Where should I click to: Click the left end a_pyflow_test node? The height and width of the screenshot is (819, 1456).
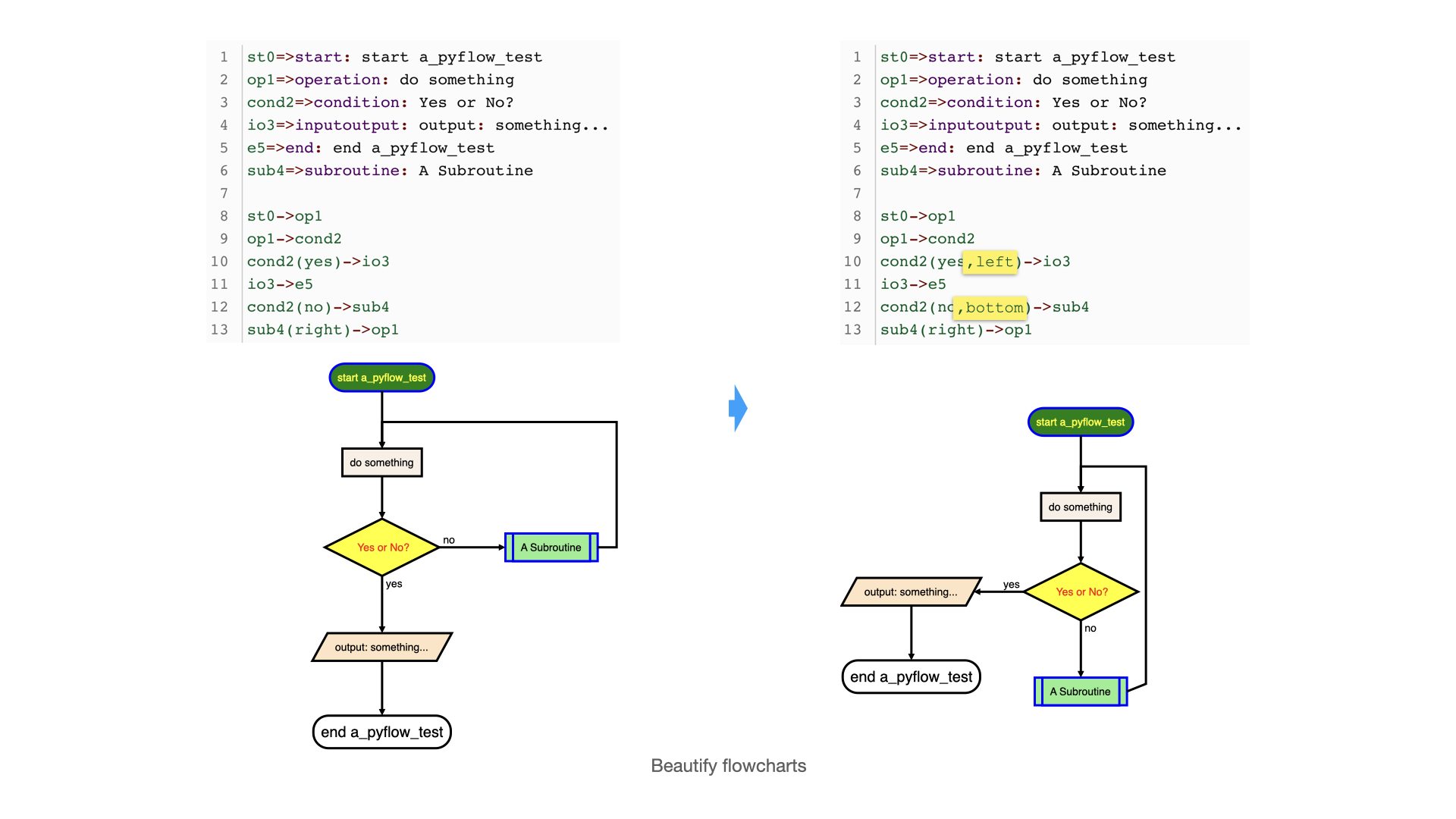pyautogui.click(x=381, y=732)
